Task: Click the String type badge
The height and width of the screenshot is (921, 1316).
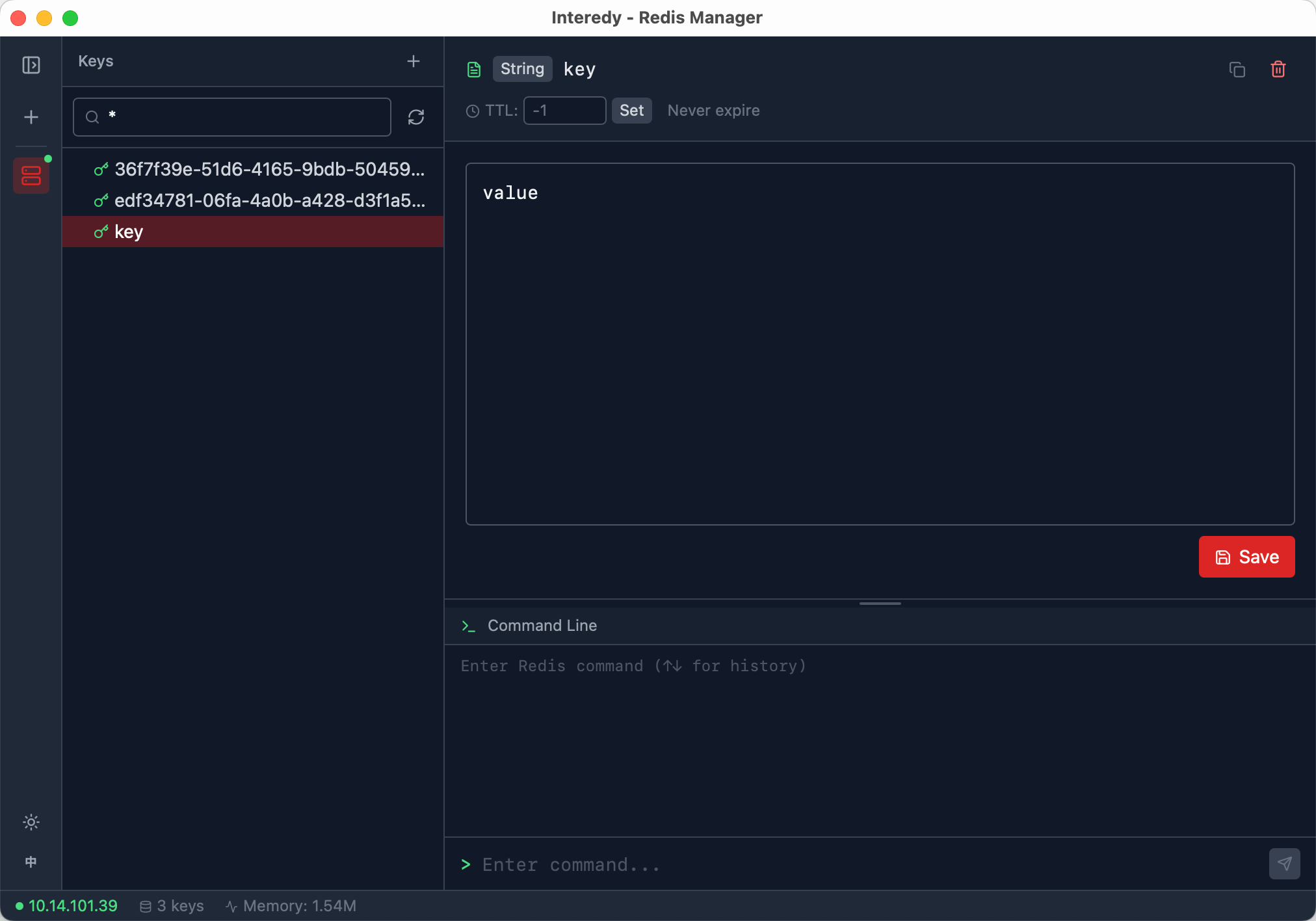Action: pos(521,69)
